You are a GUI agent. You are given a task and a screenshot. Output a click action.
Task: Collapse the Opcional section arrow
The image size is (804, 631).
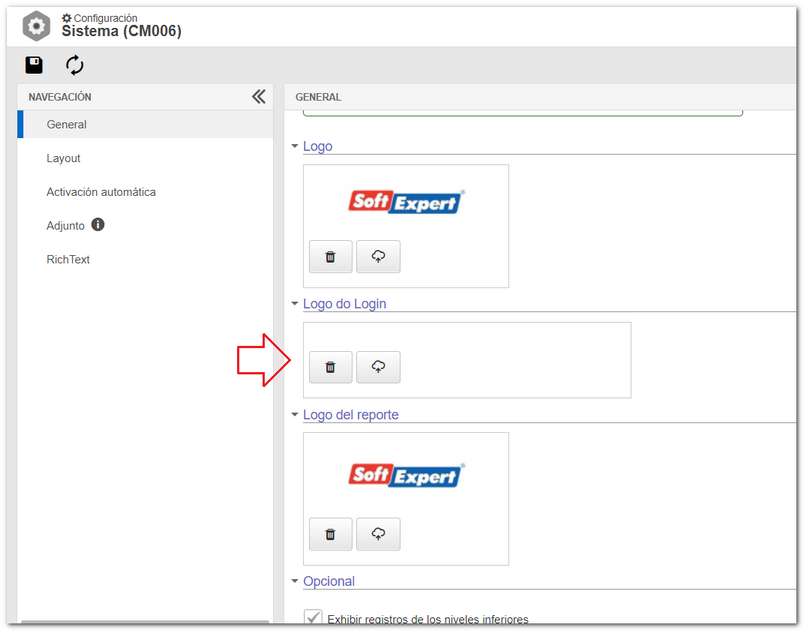tap(295, 581)
